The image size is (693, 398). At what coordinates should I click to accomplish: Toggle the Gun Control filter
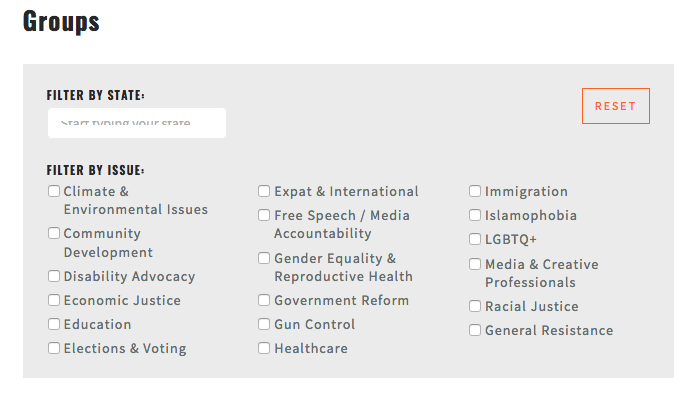[264, 324]
